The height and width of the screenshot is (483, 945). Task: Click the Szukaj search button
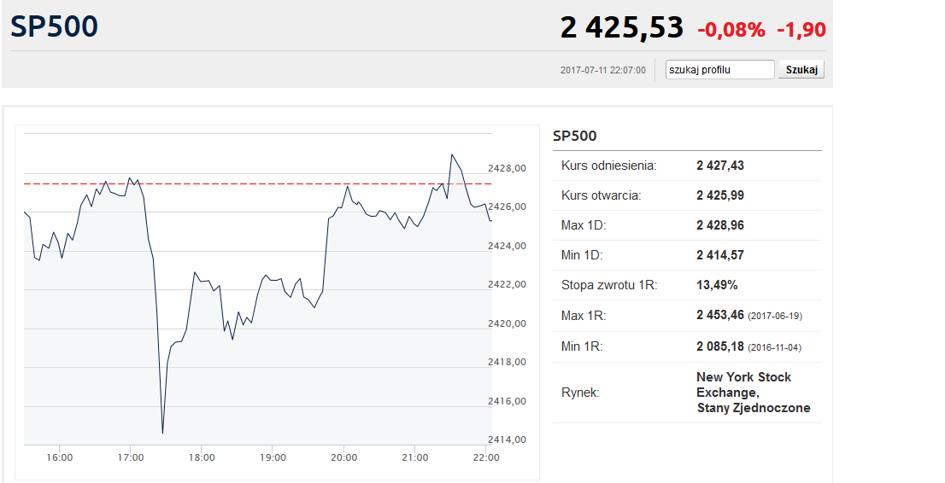[x=801, y=70]
